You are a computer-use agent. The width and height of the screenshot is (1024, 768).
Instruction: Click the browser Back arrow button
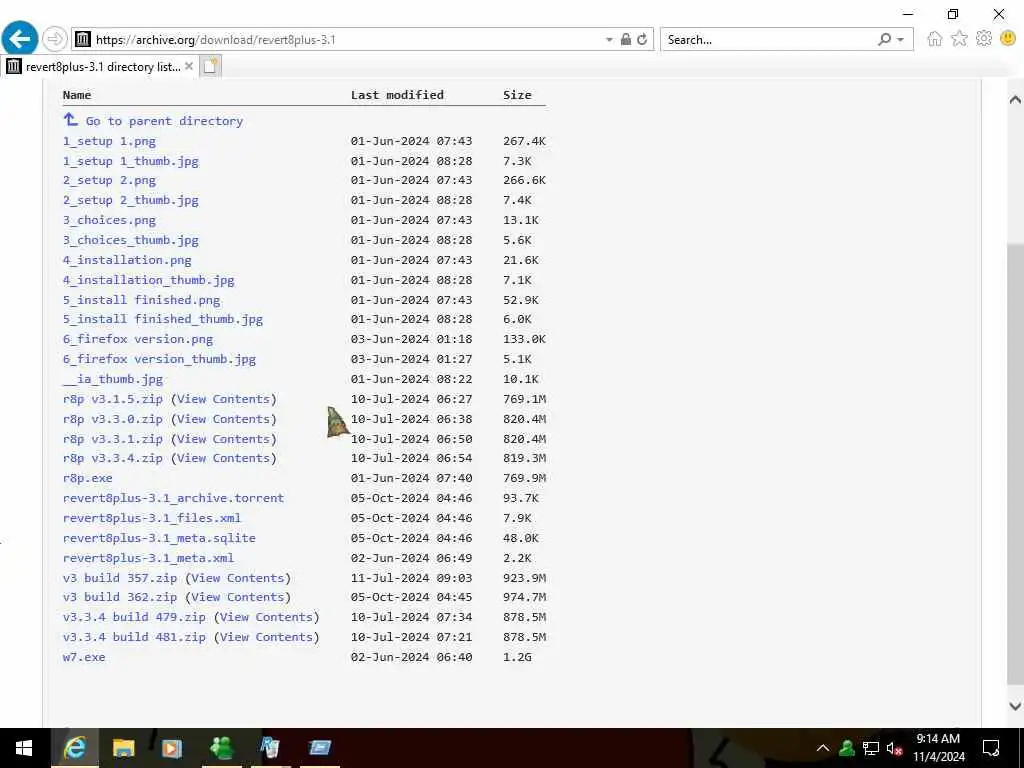click(20, 39)
